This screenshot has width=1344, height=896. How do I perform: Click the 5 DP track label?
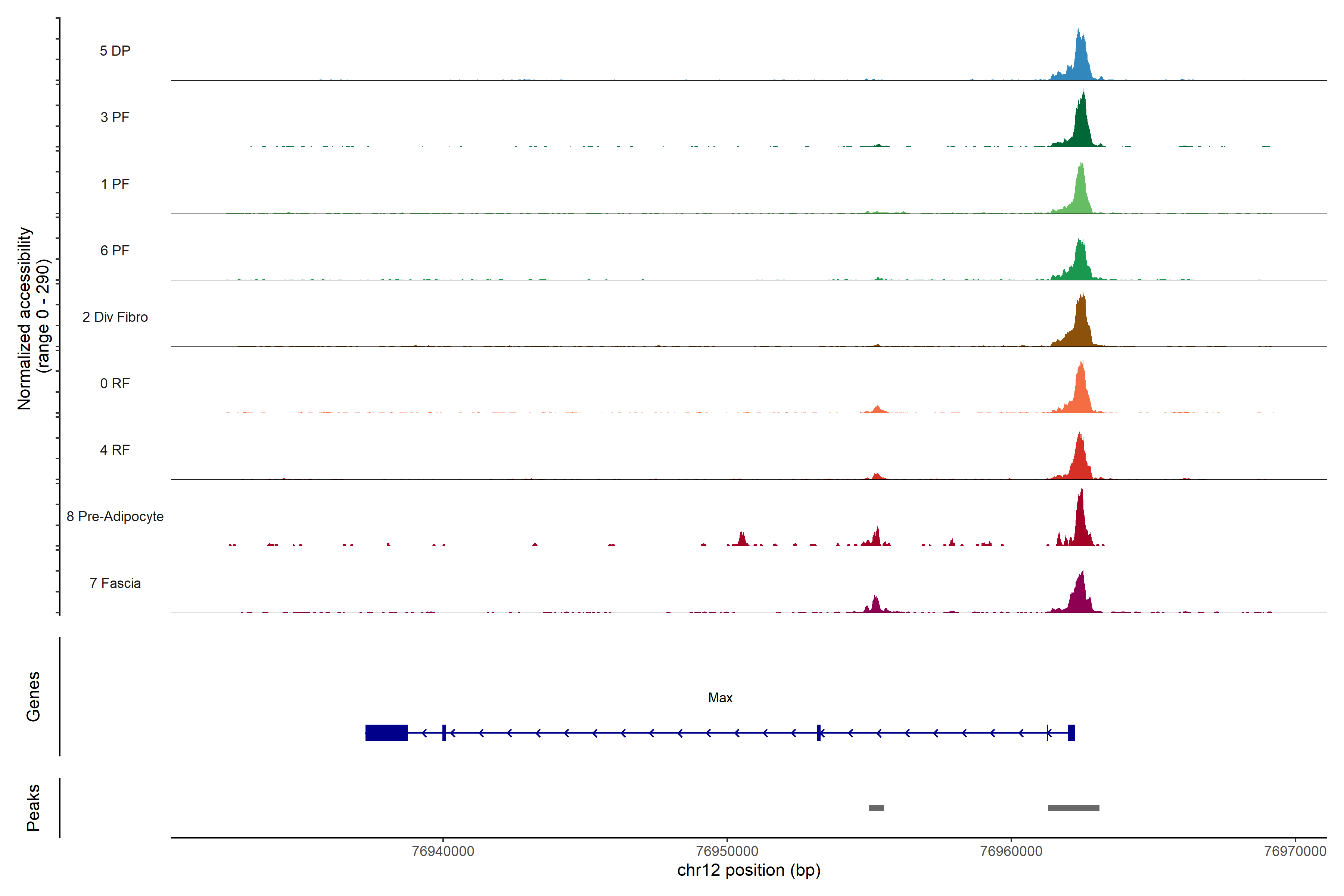pyautogui.click(x=115, y=51)
